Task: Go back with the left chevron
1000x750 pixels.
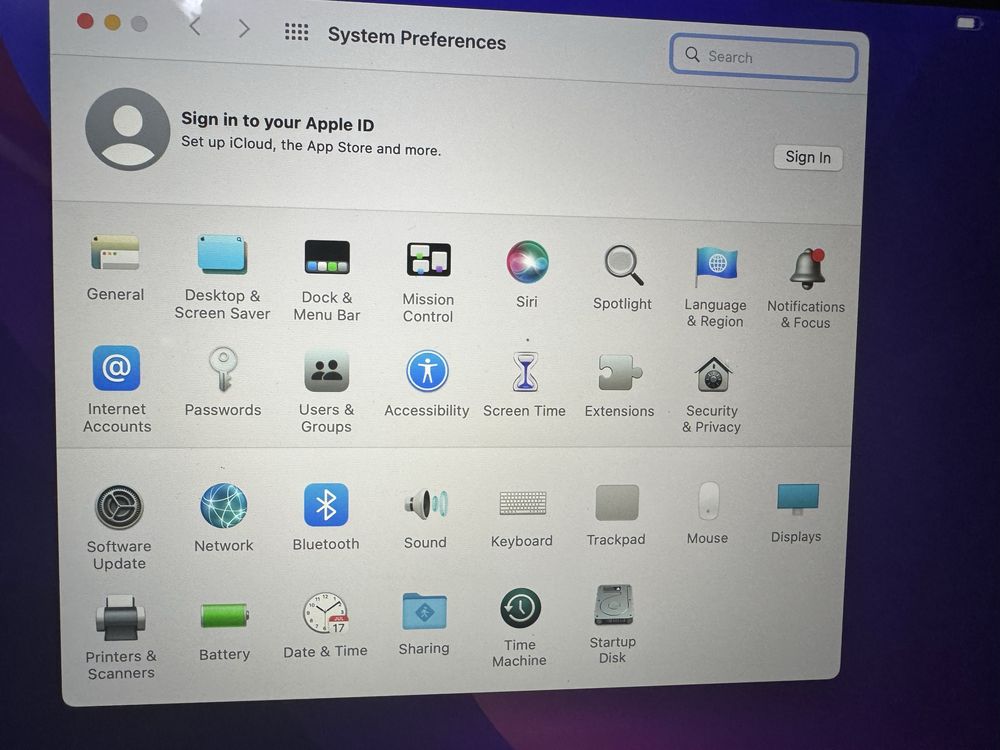Action: 195,27
